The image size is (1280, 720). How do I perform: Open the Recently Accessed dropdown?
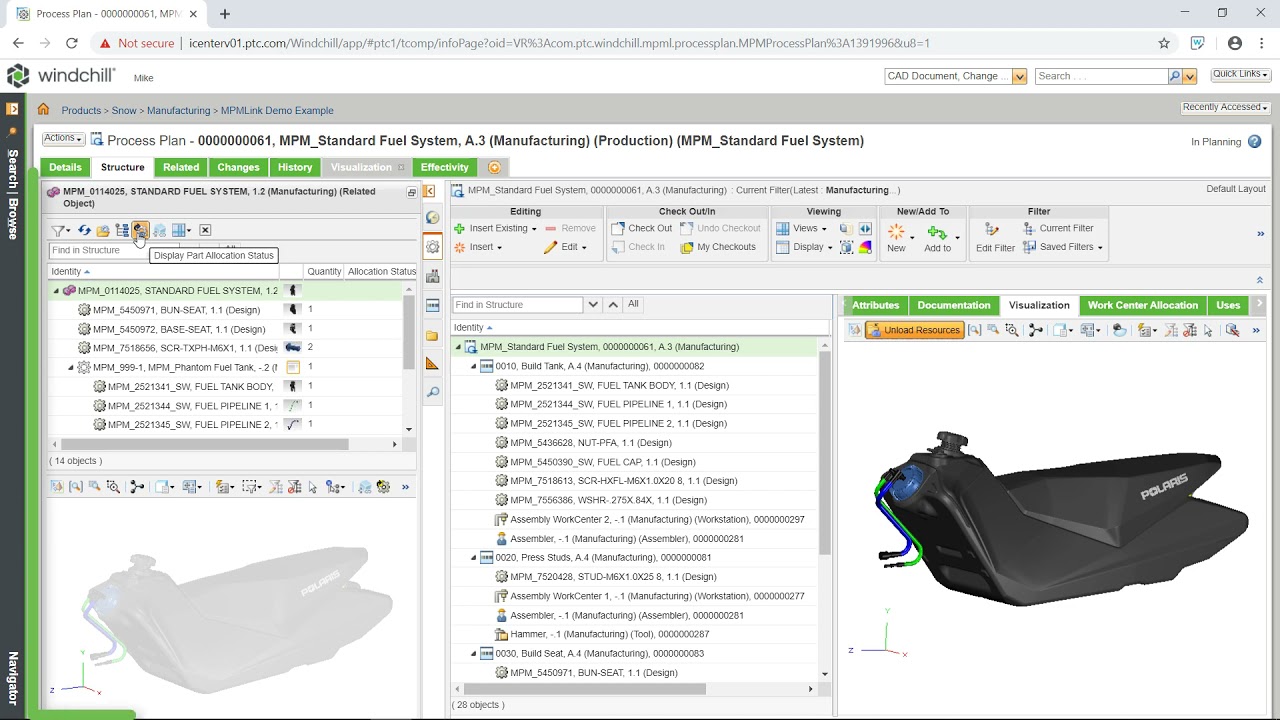1225,108
